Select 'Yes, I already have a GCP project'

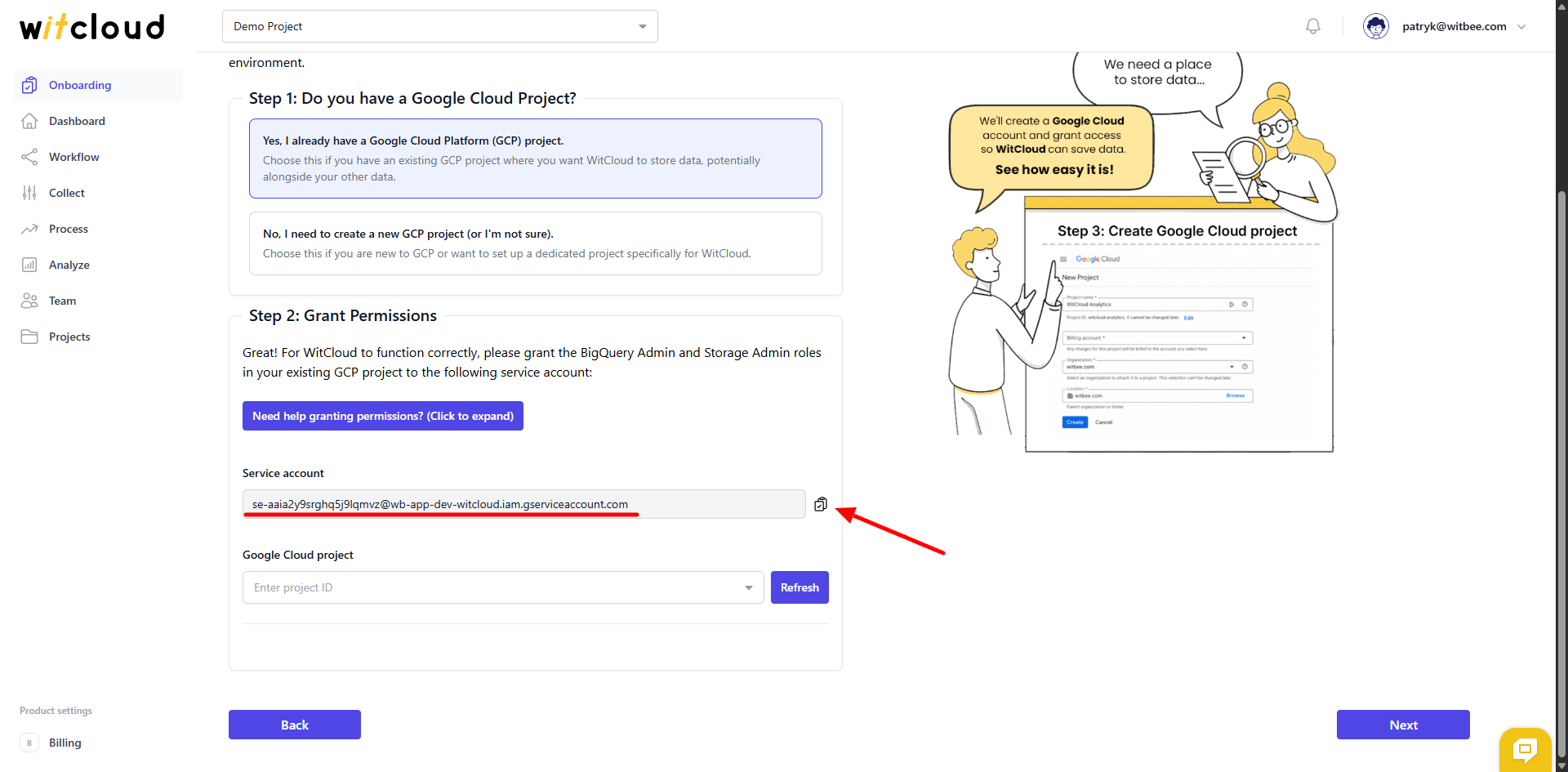tap(536, 158)
